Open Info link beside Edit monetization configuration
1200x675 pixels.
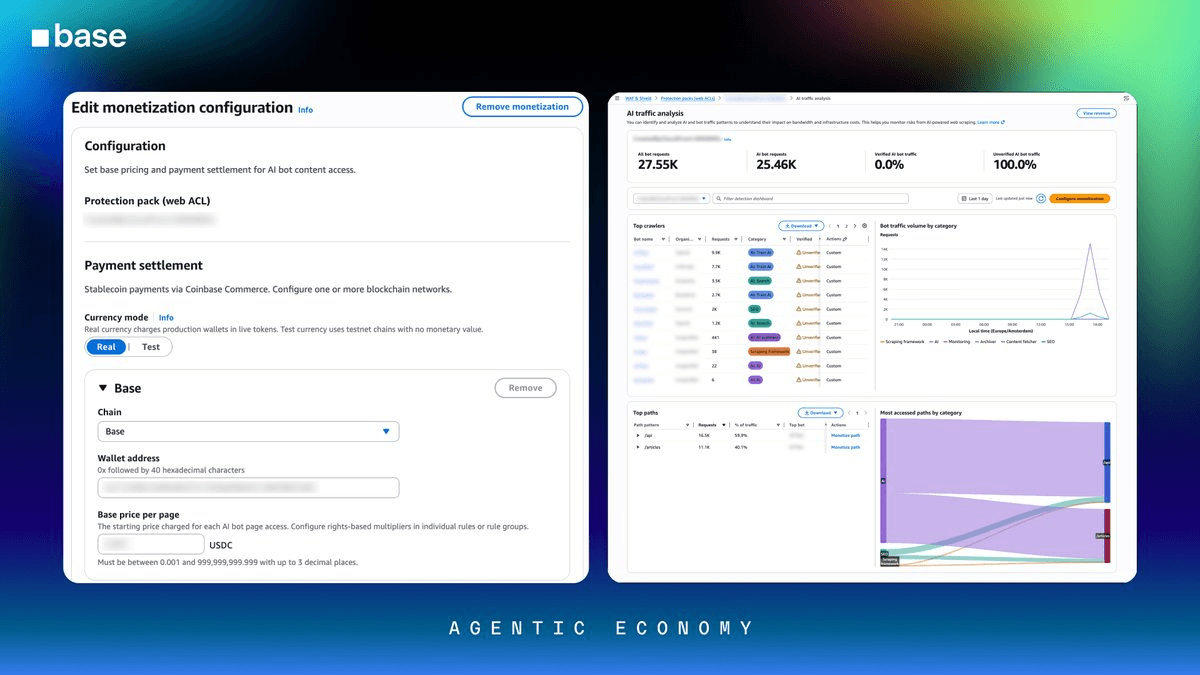pyautogui.click(x=305, y=110)
